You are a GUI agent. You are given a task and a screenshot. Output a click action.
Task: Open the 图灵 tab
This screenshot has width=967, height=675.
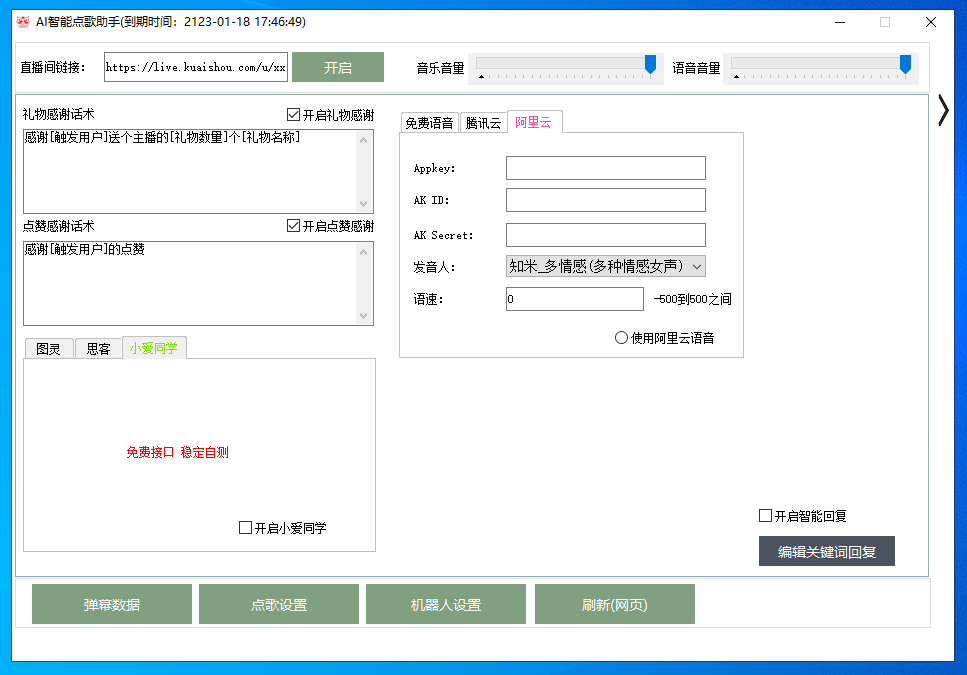click(48, 349)
